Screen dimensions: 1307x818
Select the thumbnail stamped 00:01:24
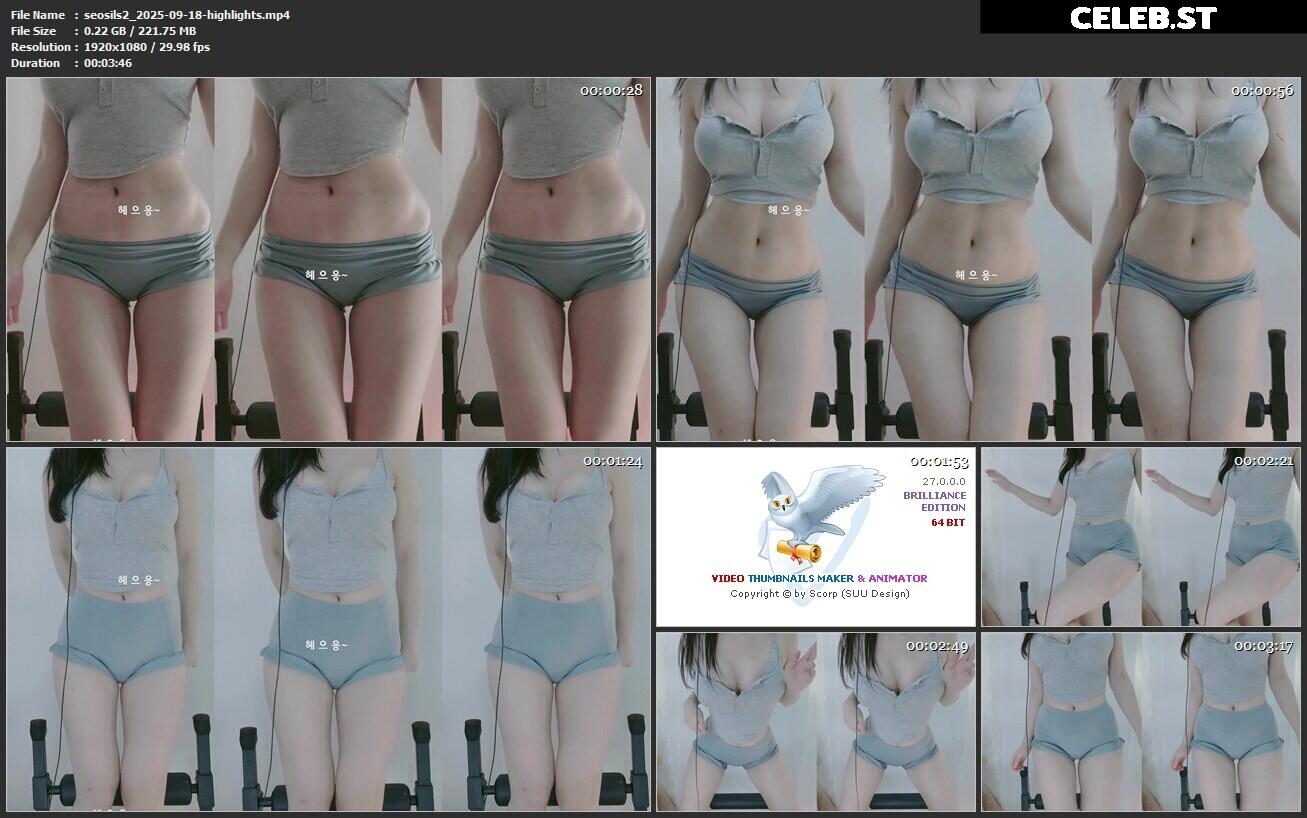(x=328, y=629)
